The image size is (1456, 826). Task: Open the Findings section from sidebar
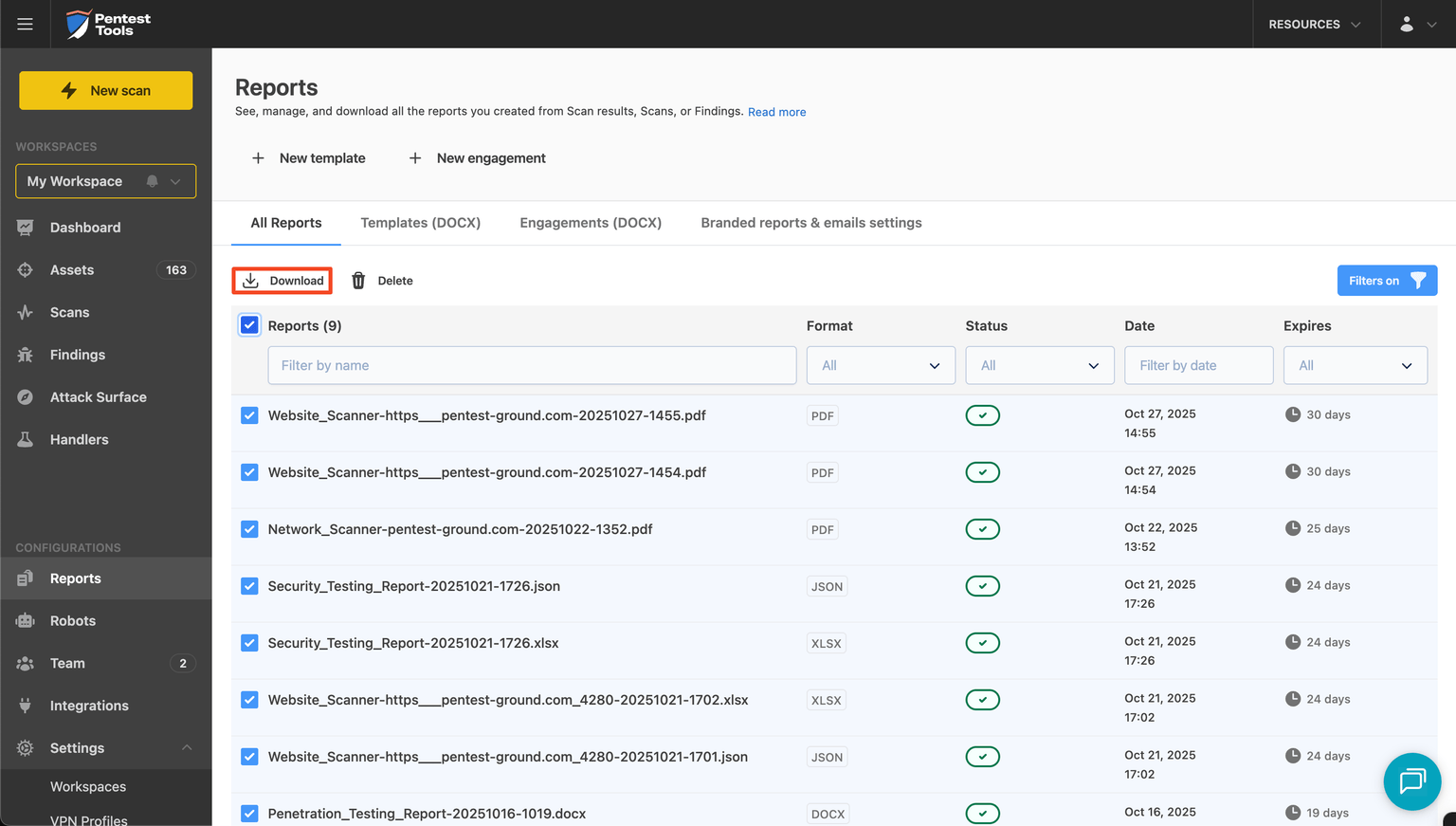point(77,354)
